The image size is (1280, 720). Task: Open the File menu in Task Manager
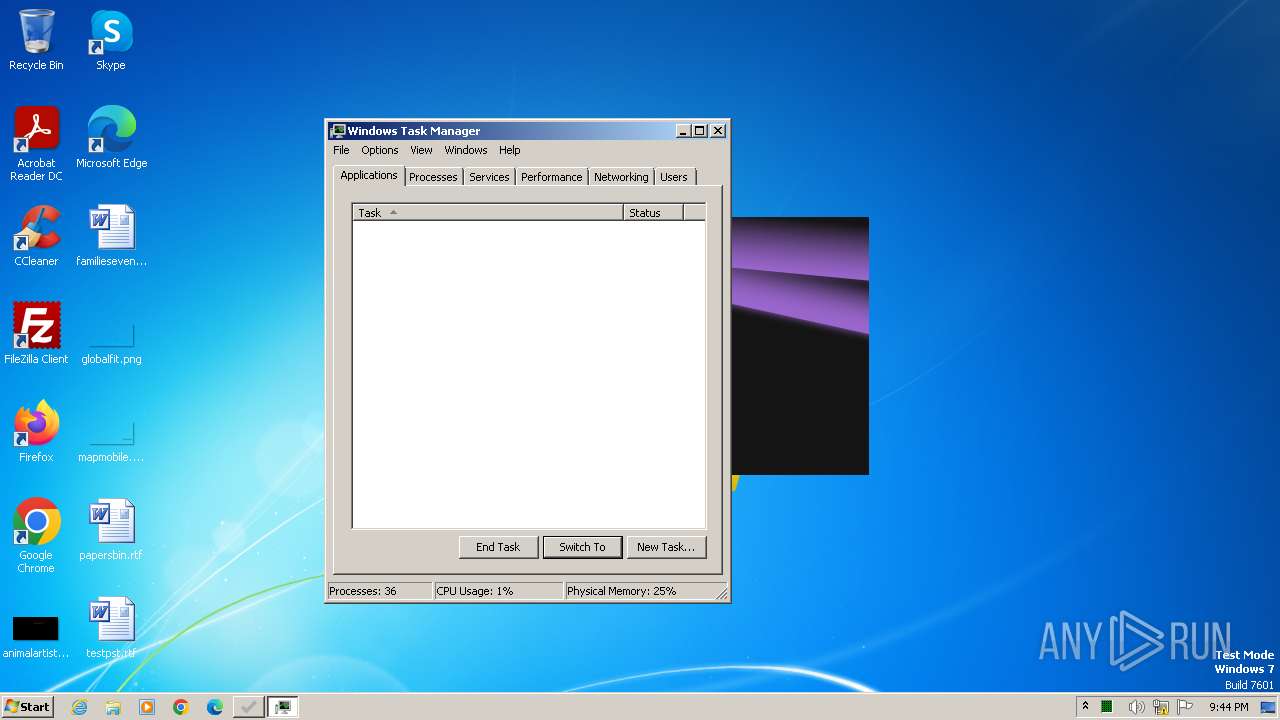point(341,150)
